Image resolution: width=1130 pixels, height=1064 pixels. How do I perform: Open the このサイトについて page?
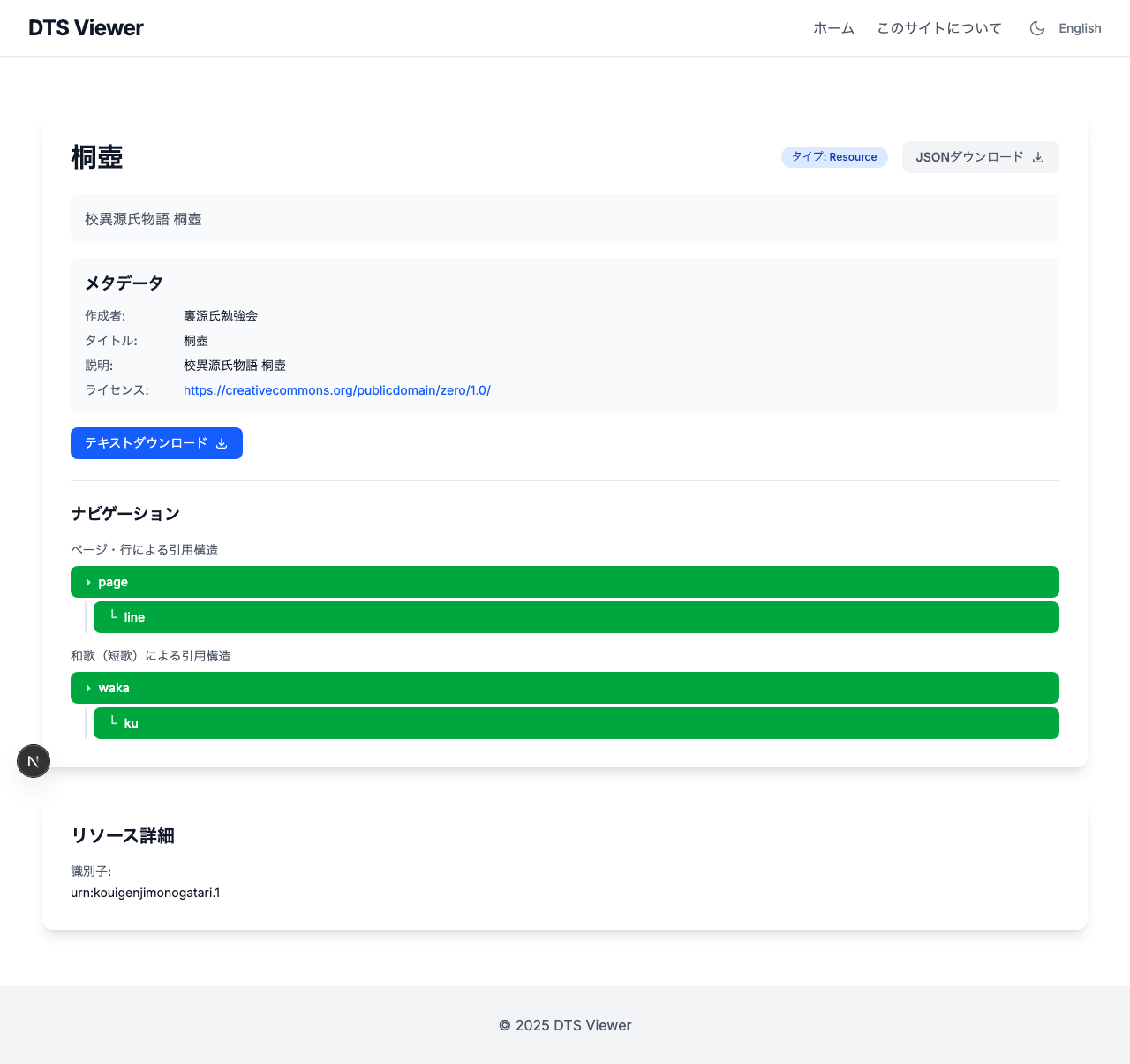[x=938, y=28]
